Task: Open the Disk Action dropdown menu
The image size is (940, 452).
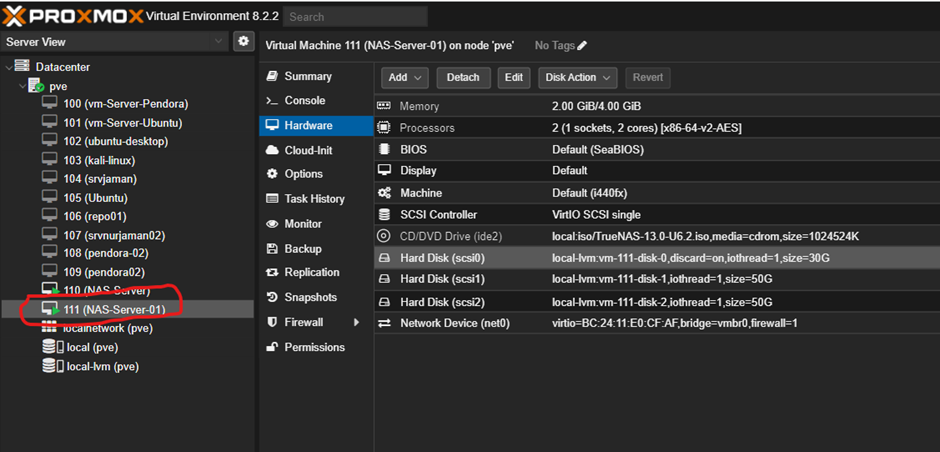Action: (578, 77)
